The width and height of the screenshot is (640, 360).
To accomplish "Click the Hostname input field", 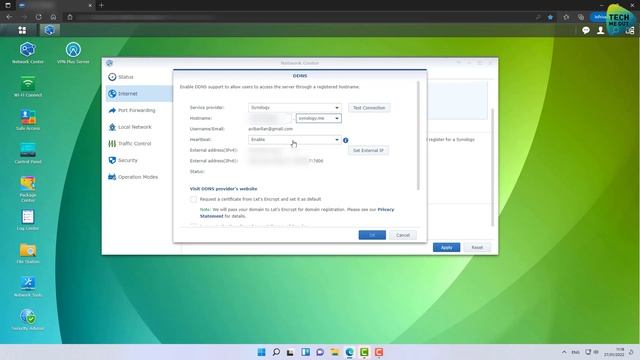I will 270,118.
